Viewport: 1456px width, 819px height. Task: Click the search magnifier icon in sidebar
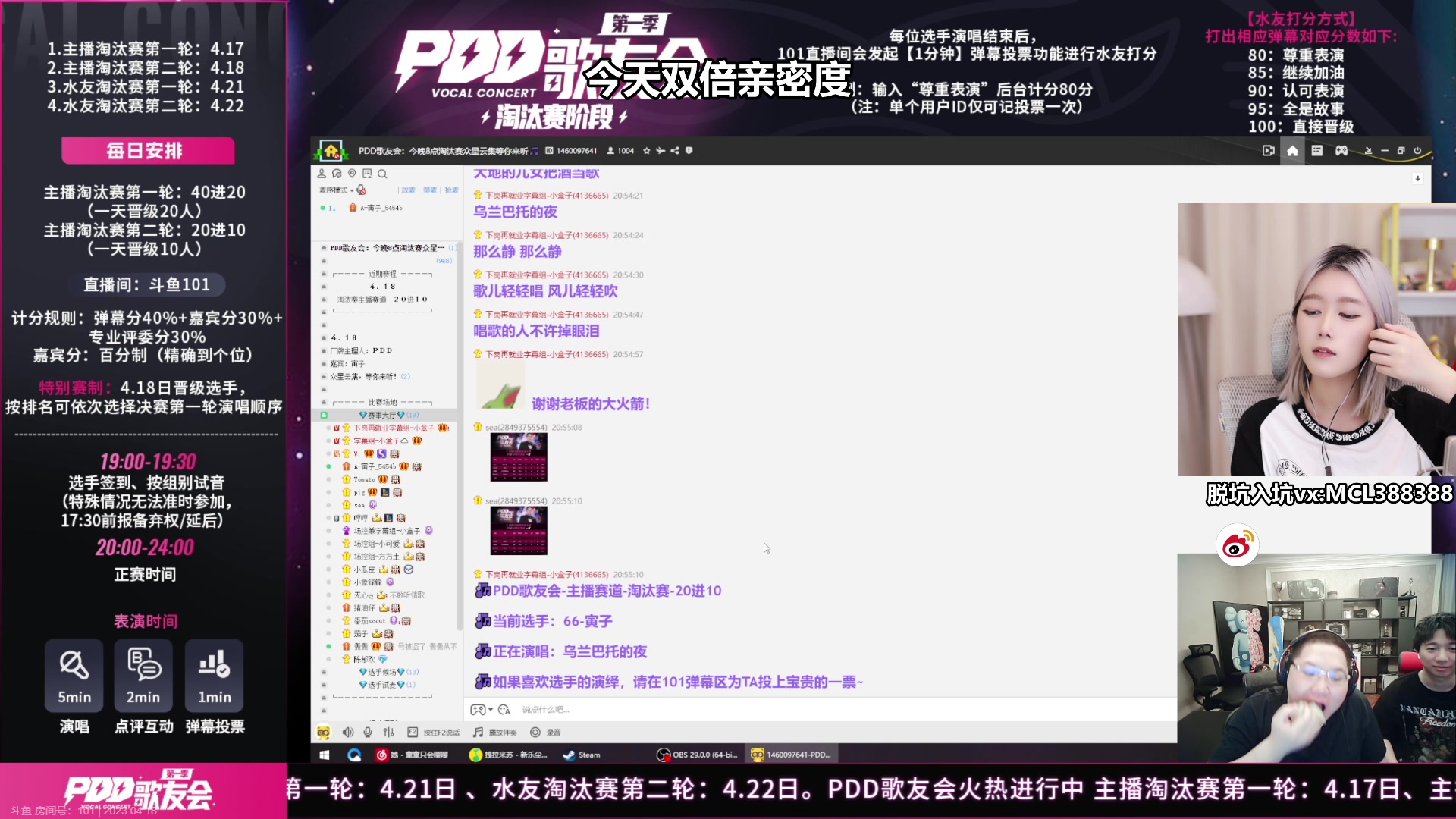coord(382,174)
